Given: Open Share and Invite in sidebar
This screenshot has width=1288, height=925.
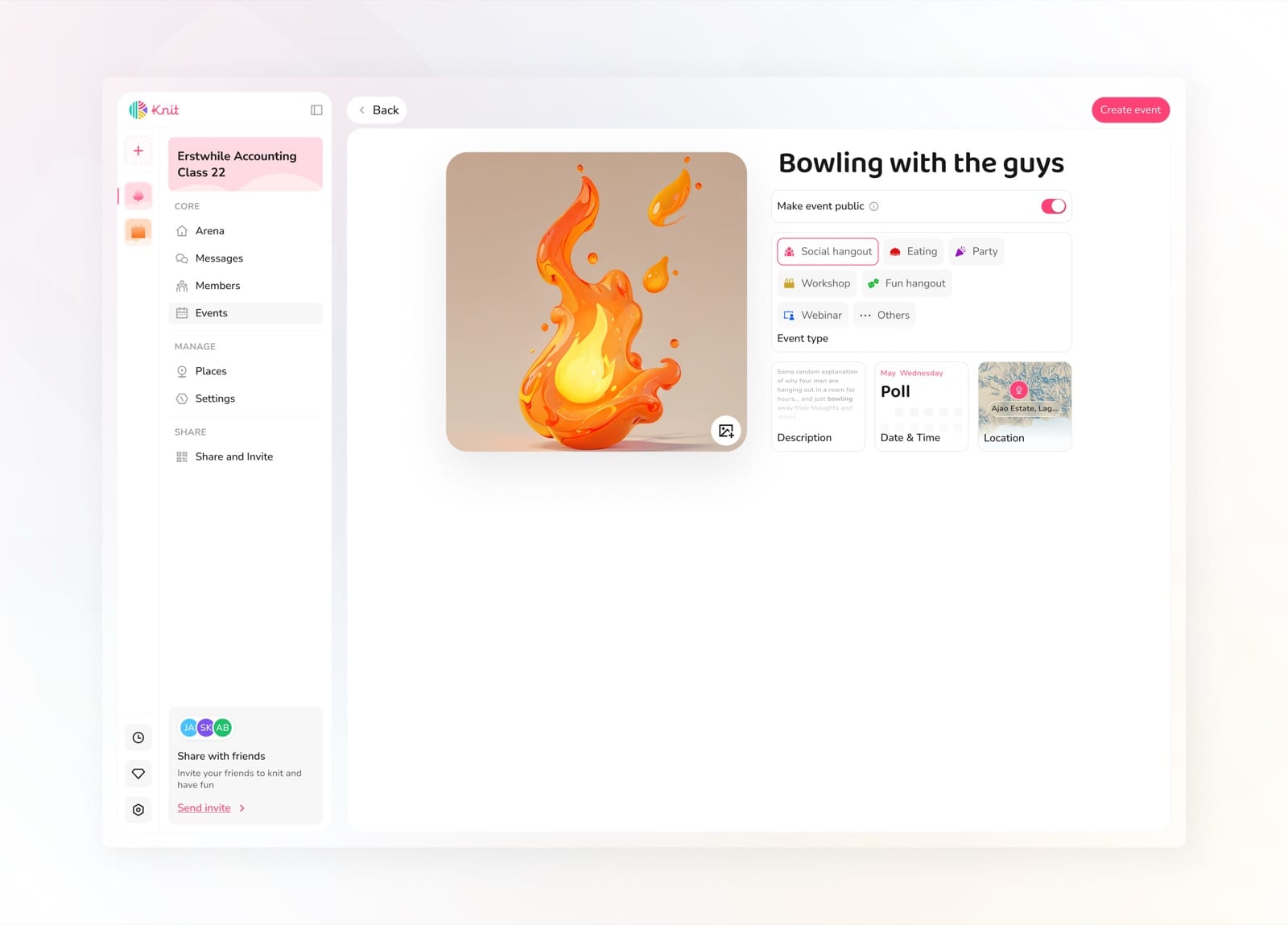Looking at the screenshot, I should pyautogui.click(x=246, y=456).
